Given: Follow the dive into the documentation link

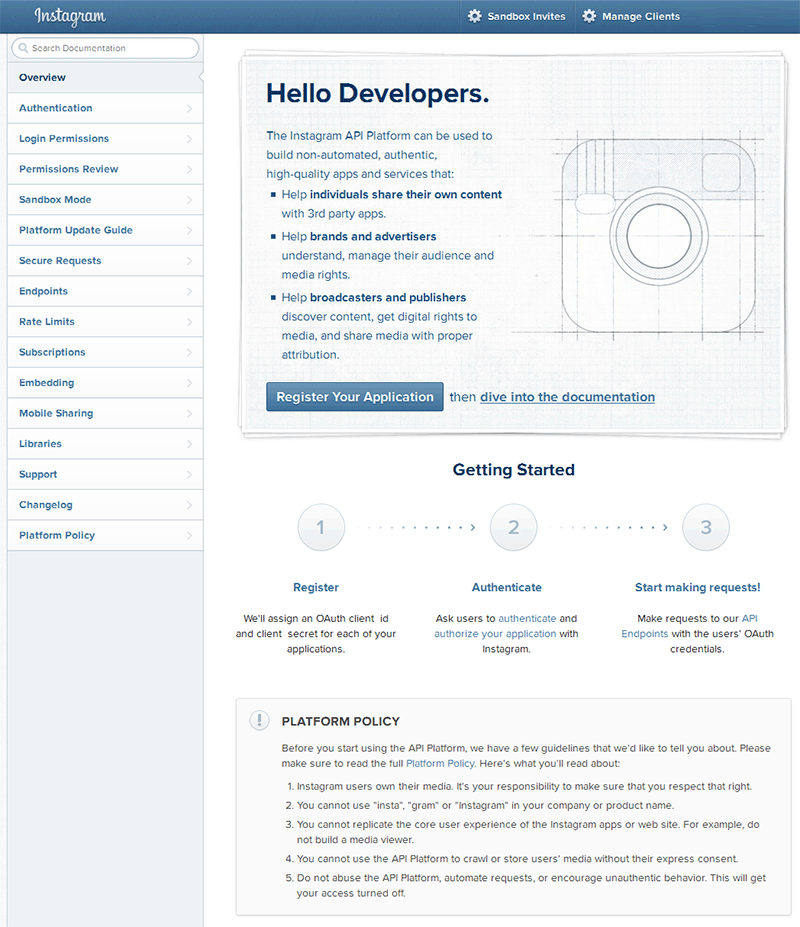Looking at the screenshot, I should (x=568, y=397).
